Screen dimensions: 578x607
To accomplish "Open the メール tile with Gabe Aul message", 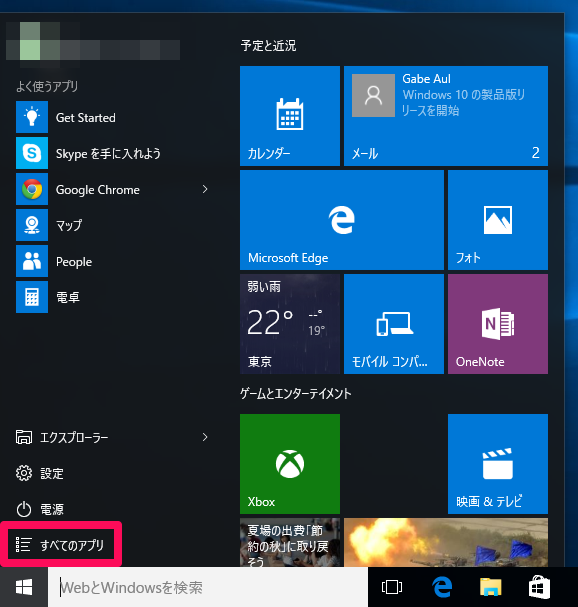I will pyautogui.click(x=446, y=116).
